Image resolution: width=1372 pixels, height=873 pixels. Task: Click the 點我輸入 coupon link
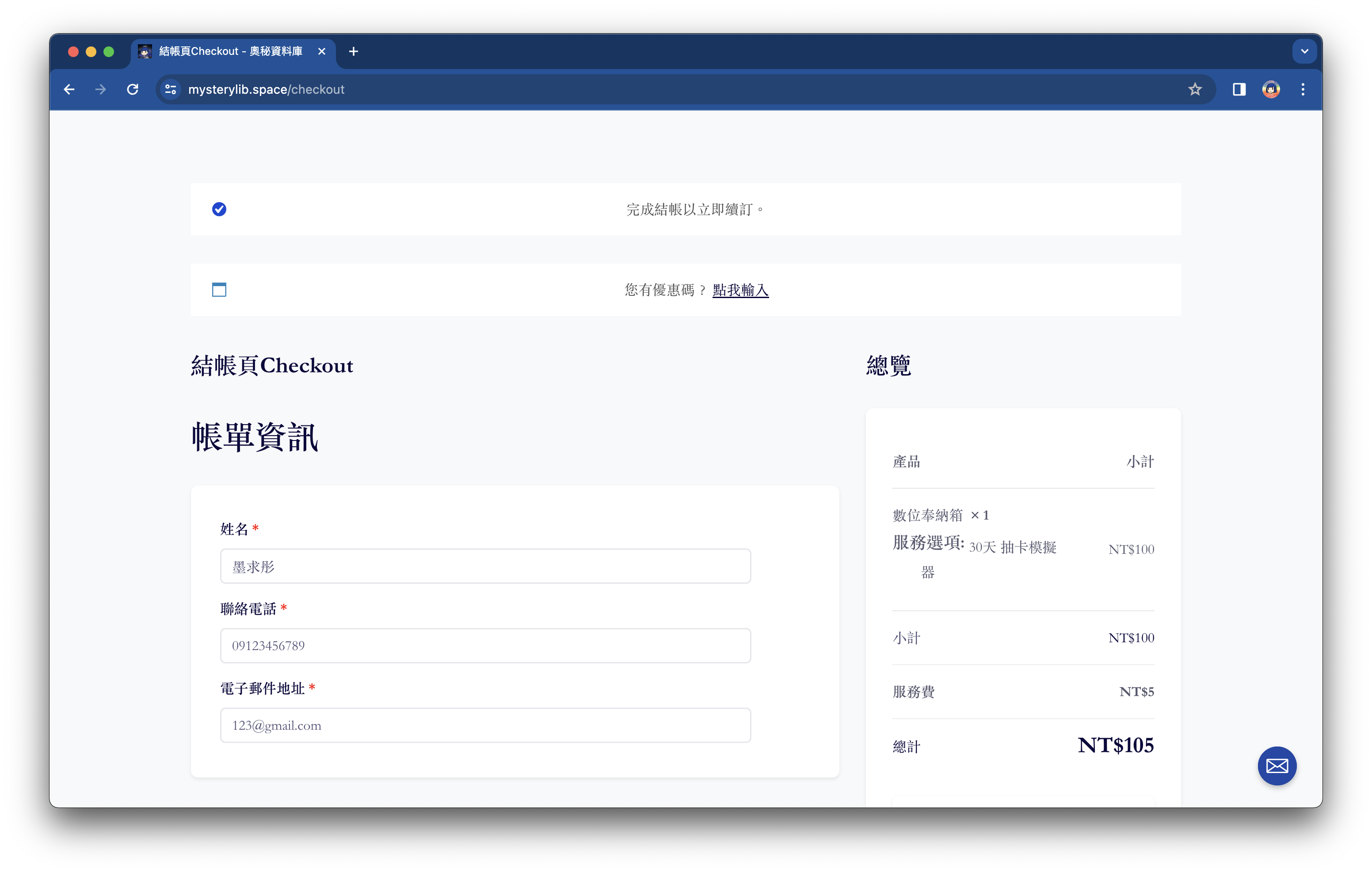[x=740, y=290]
